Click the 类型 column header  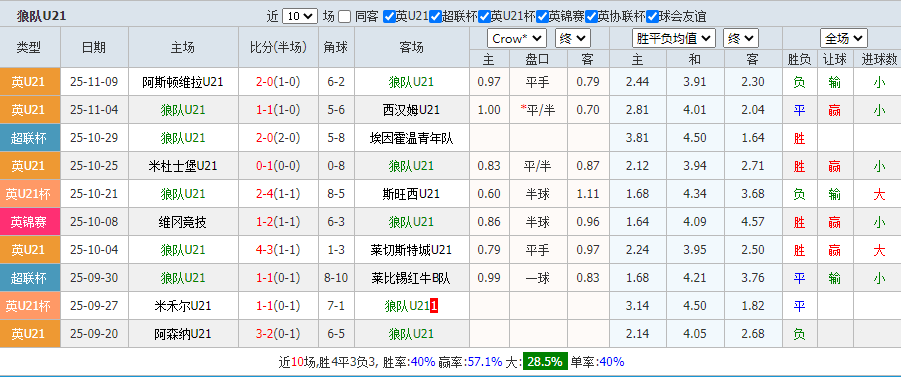point(29,48)
